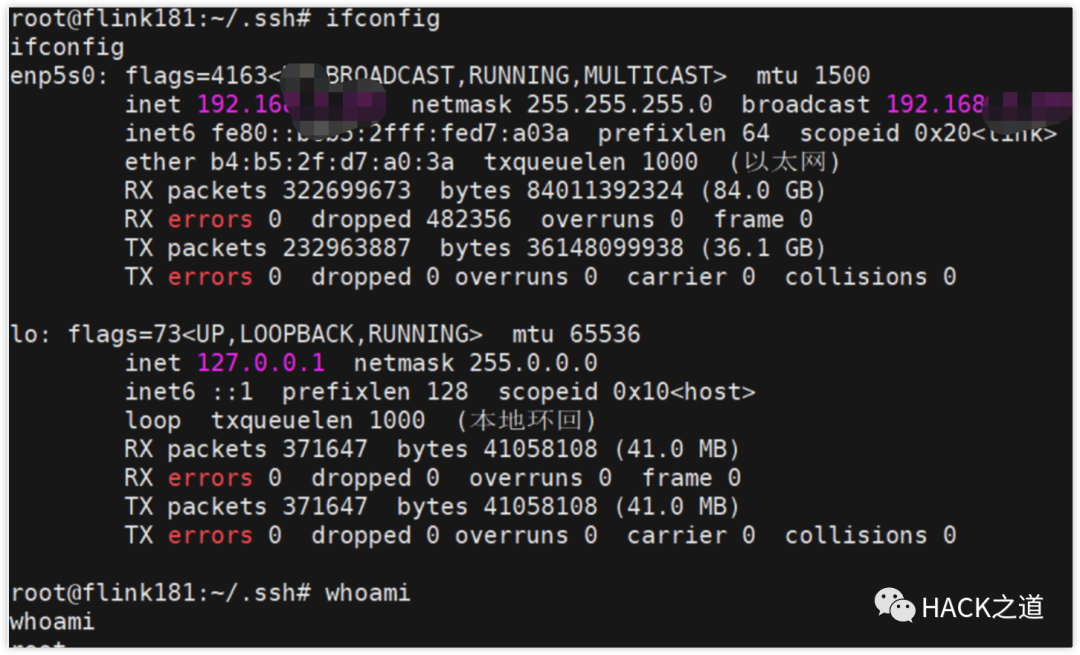1080x655 pixels.
Task: Click the mtu 1500 value
Action: [x=813, y=76]
